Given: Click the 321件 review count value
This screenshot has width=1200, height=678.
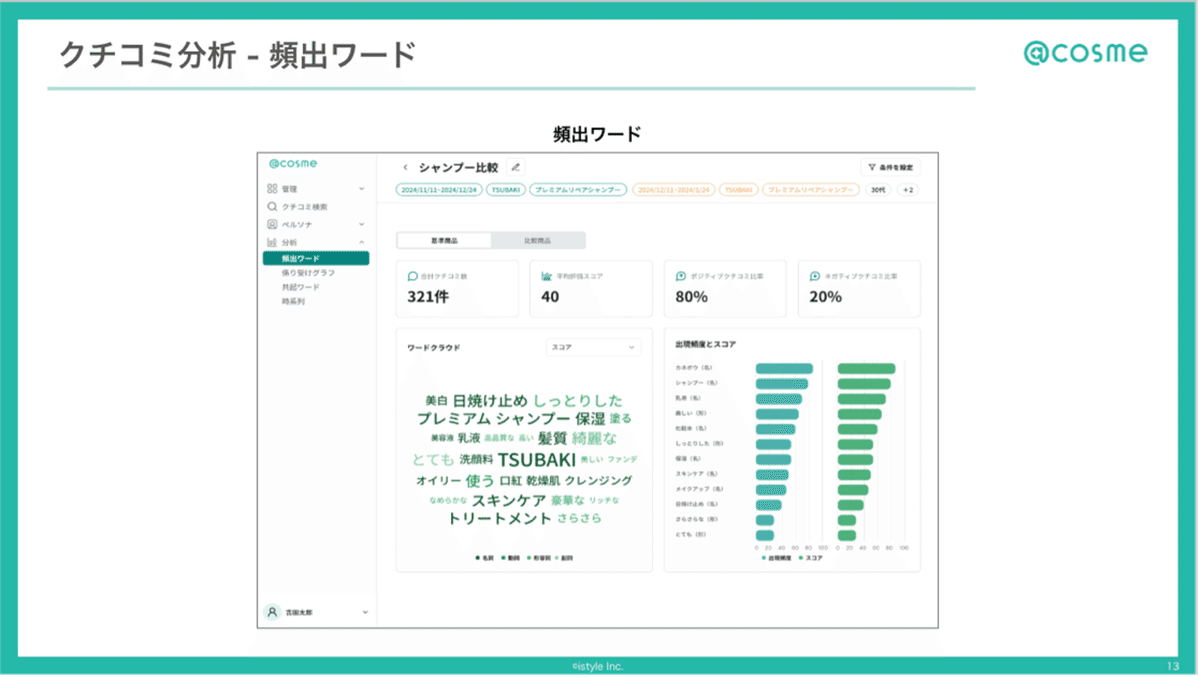Looking at the screenshot, I should (428, 297).
